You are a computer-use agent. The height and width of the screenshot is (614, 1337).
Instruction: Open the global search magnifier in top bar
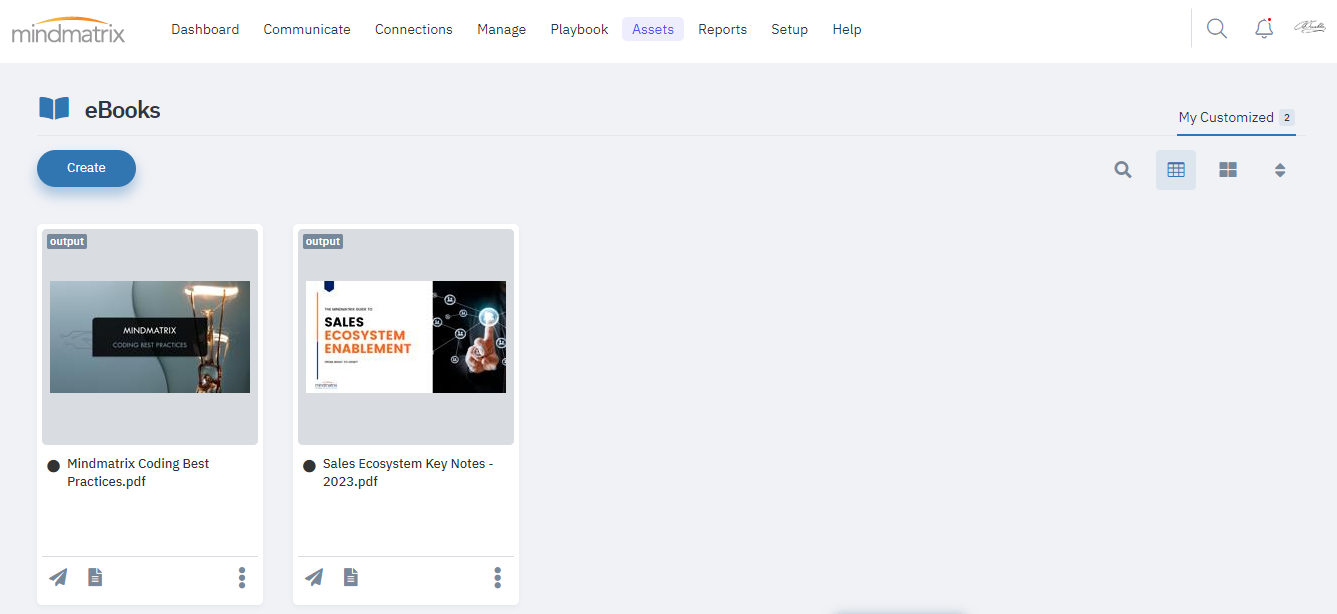(1216, 29)
